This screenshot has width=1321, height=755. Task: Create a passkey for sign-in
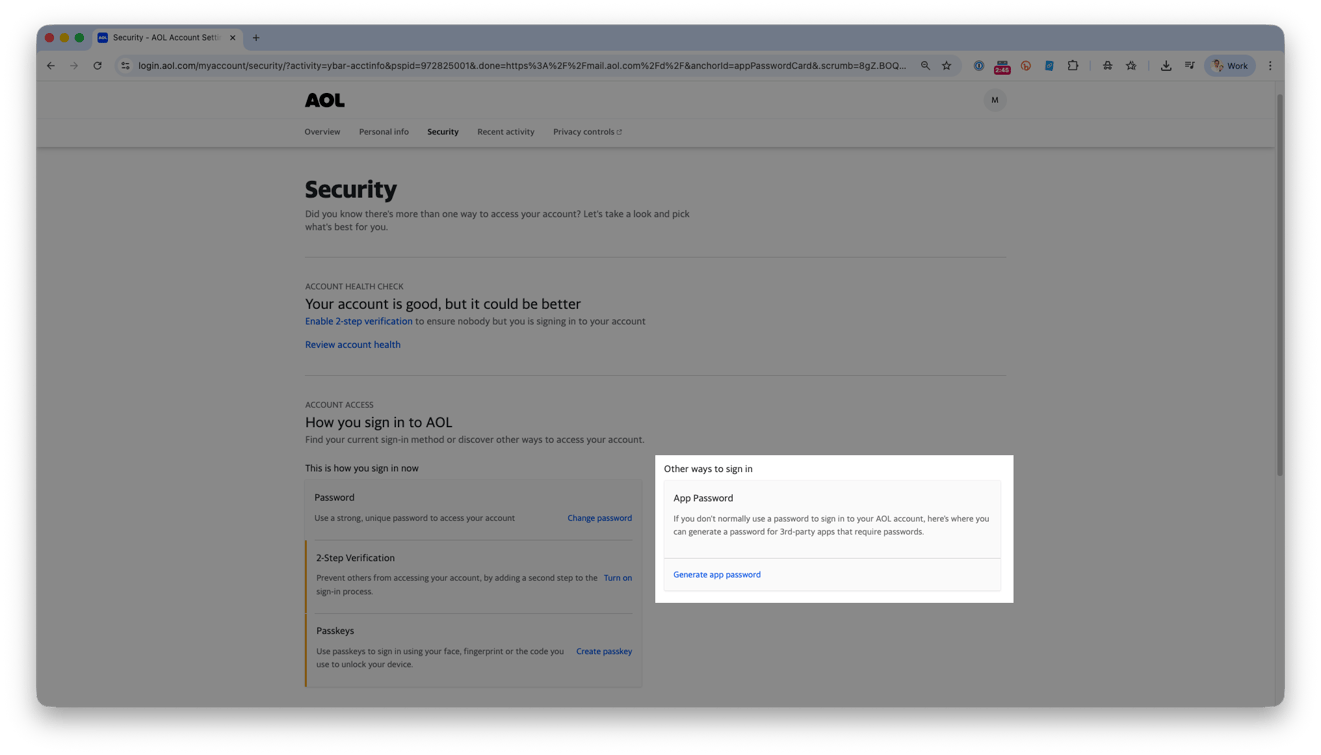pos(604,651)
